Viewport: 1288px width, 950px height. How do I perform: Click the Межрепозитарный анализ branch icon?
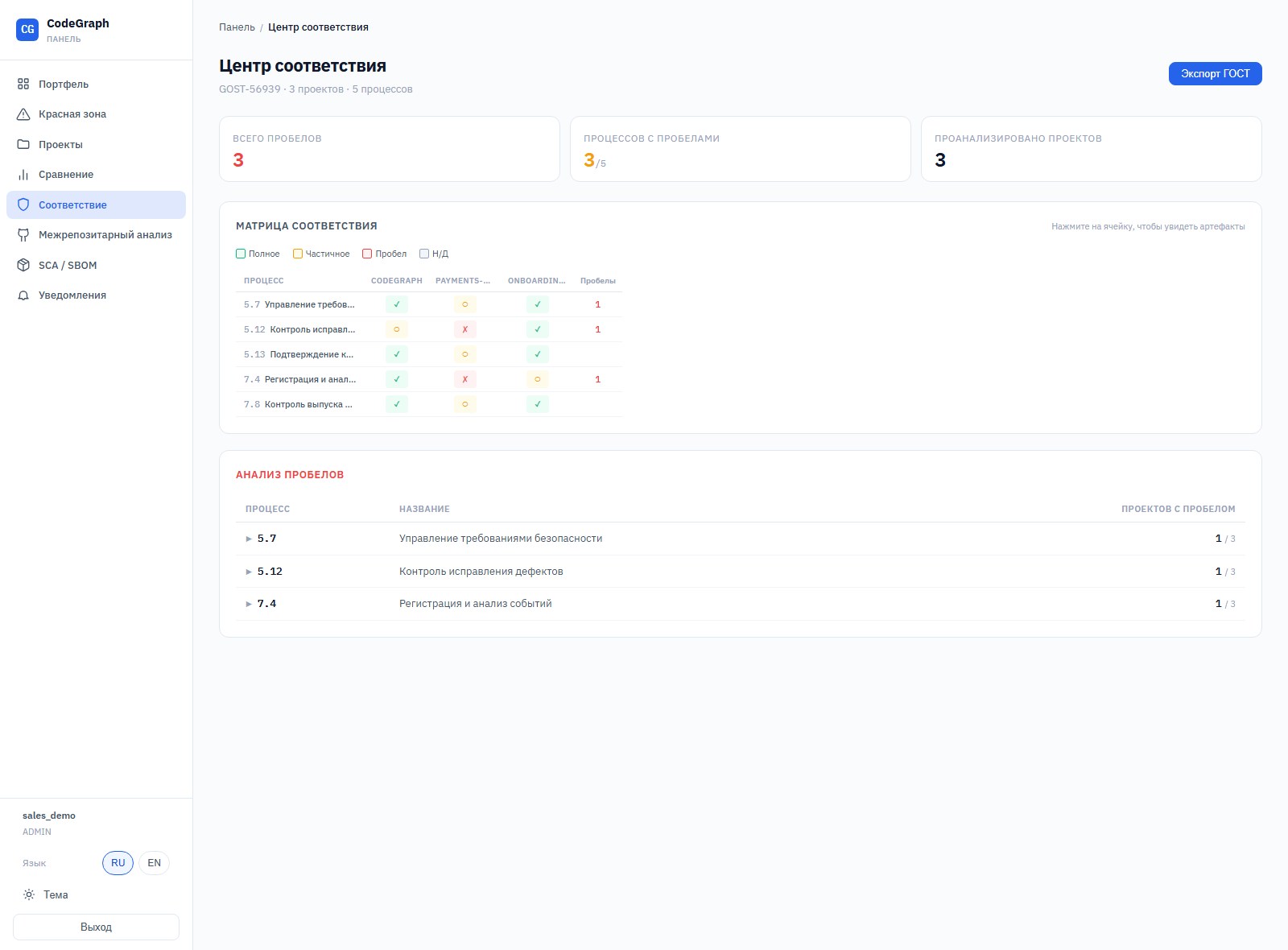point(23,235)
